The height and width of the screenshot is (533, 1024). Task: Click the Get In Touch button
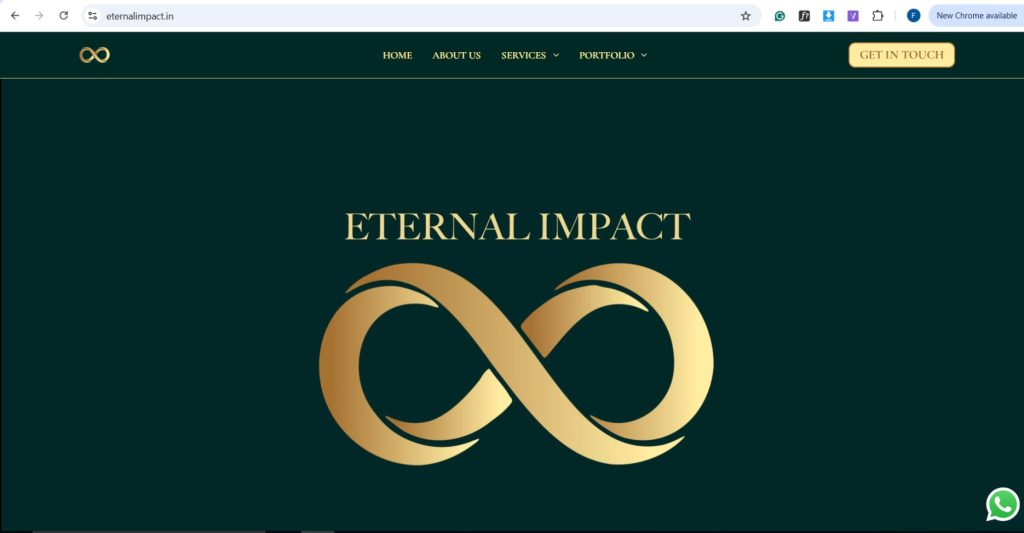coord(901,55)
